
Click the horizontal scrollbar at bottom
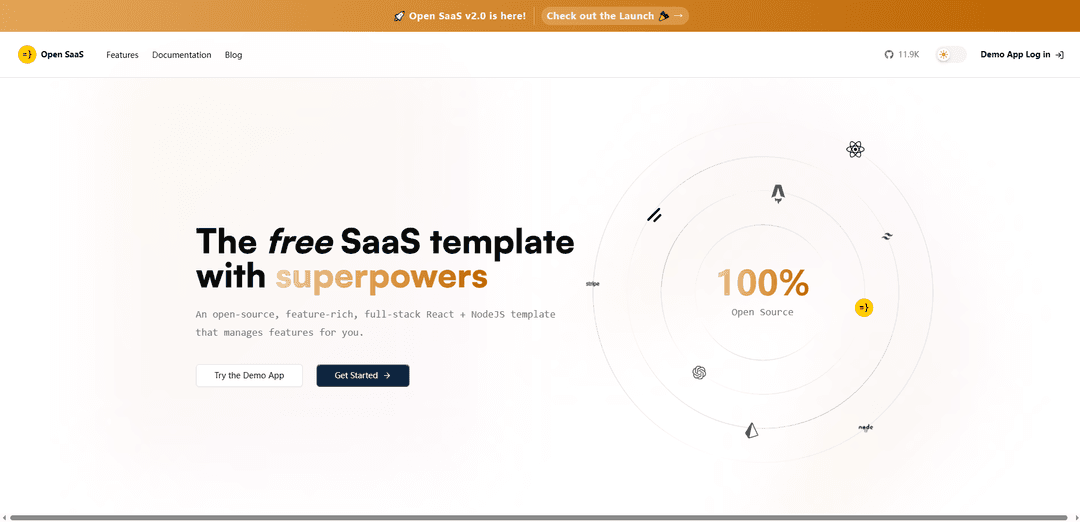[x=539, y=517]
